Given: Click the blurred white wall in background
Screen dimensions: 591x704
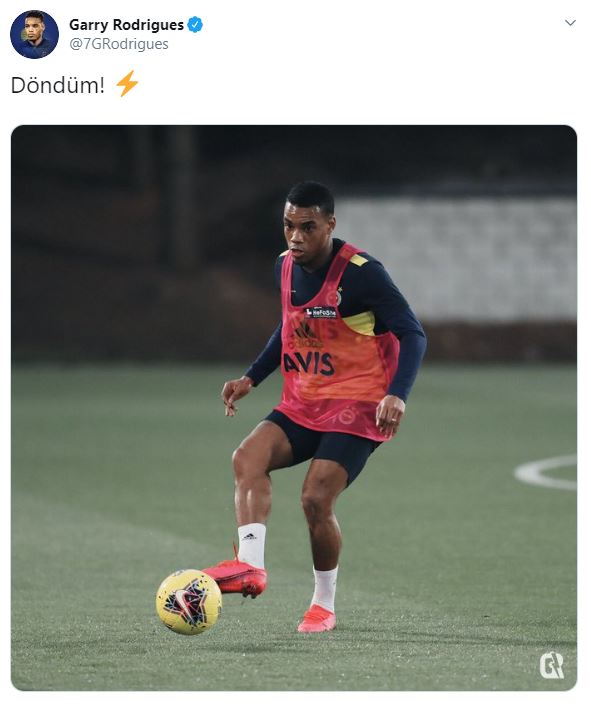Looking at the screenshot, I should point(455,258).
